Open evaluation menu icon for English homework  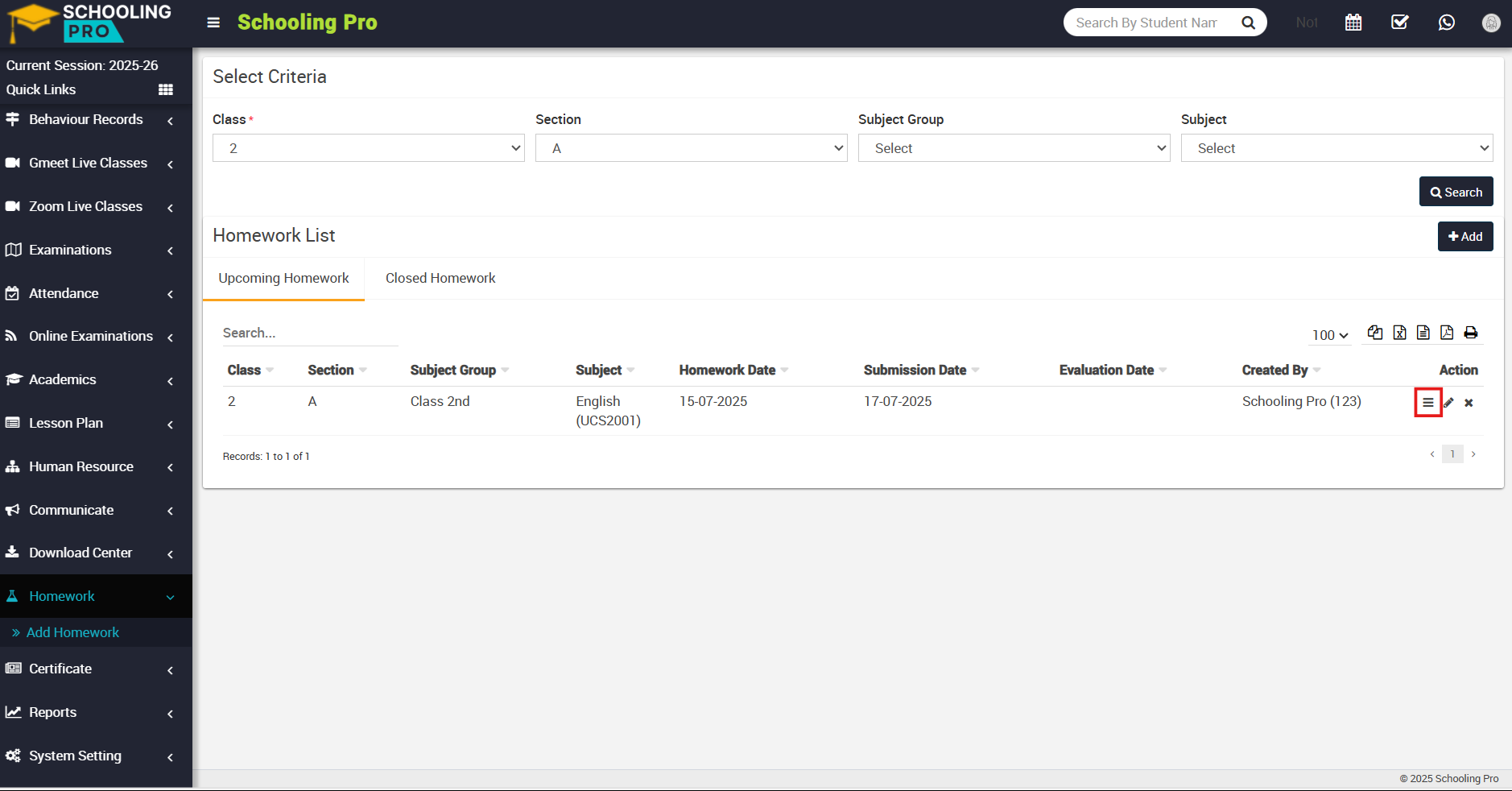(1428, 403)
